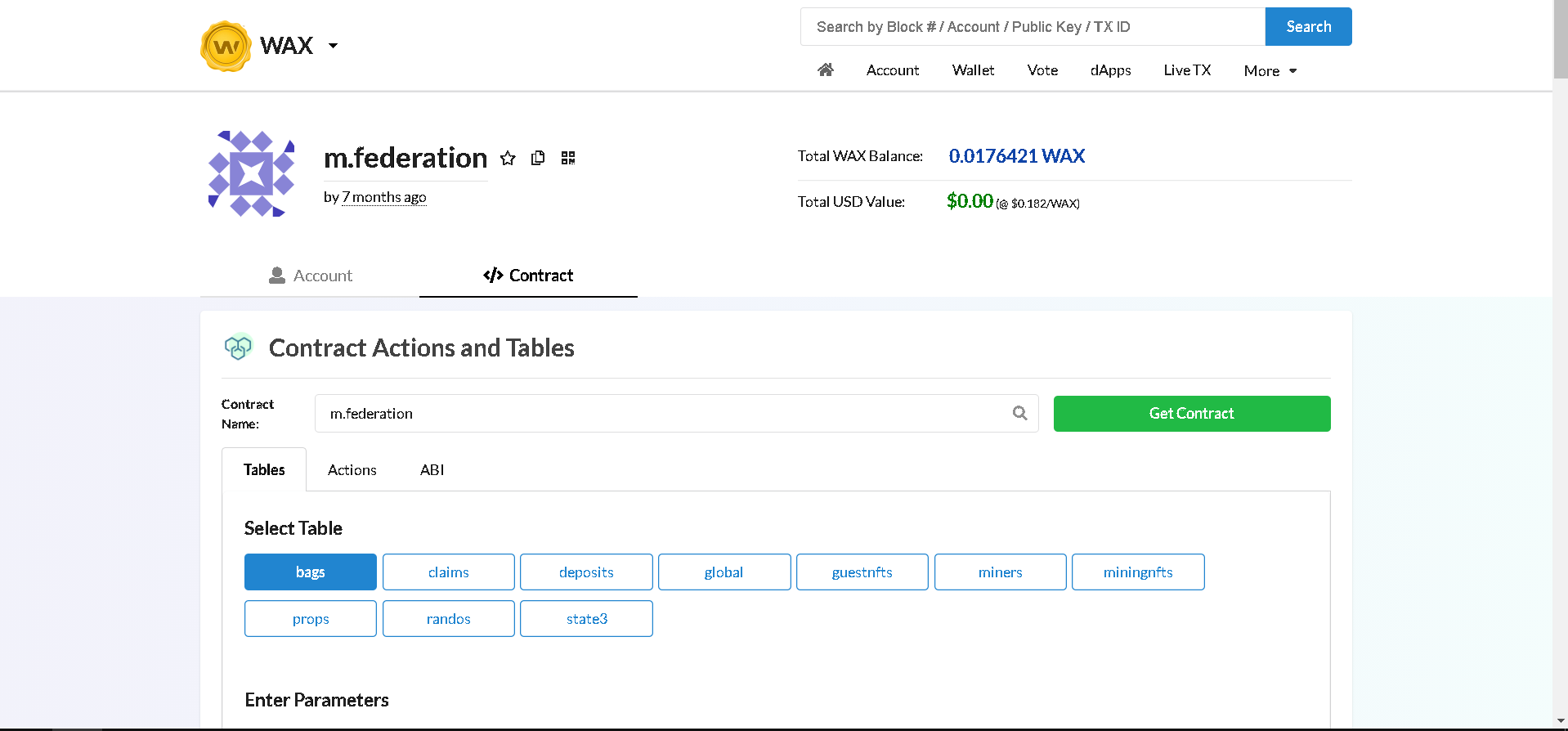Expand the WAX chain selector dropdown

tap(333, 46)
